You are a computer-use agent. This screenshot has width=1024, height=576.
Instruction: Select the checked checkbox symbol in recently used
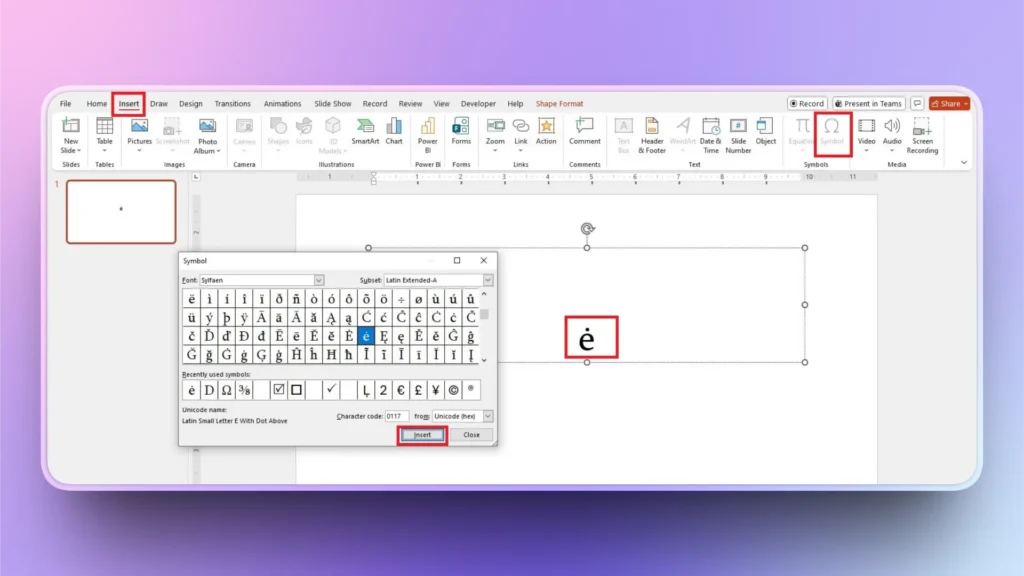coord(279,388)
